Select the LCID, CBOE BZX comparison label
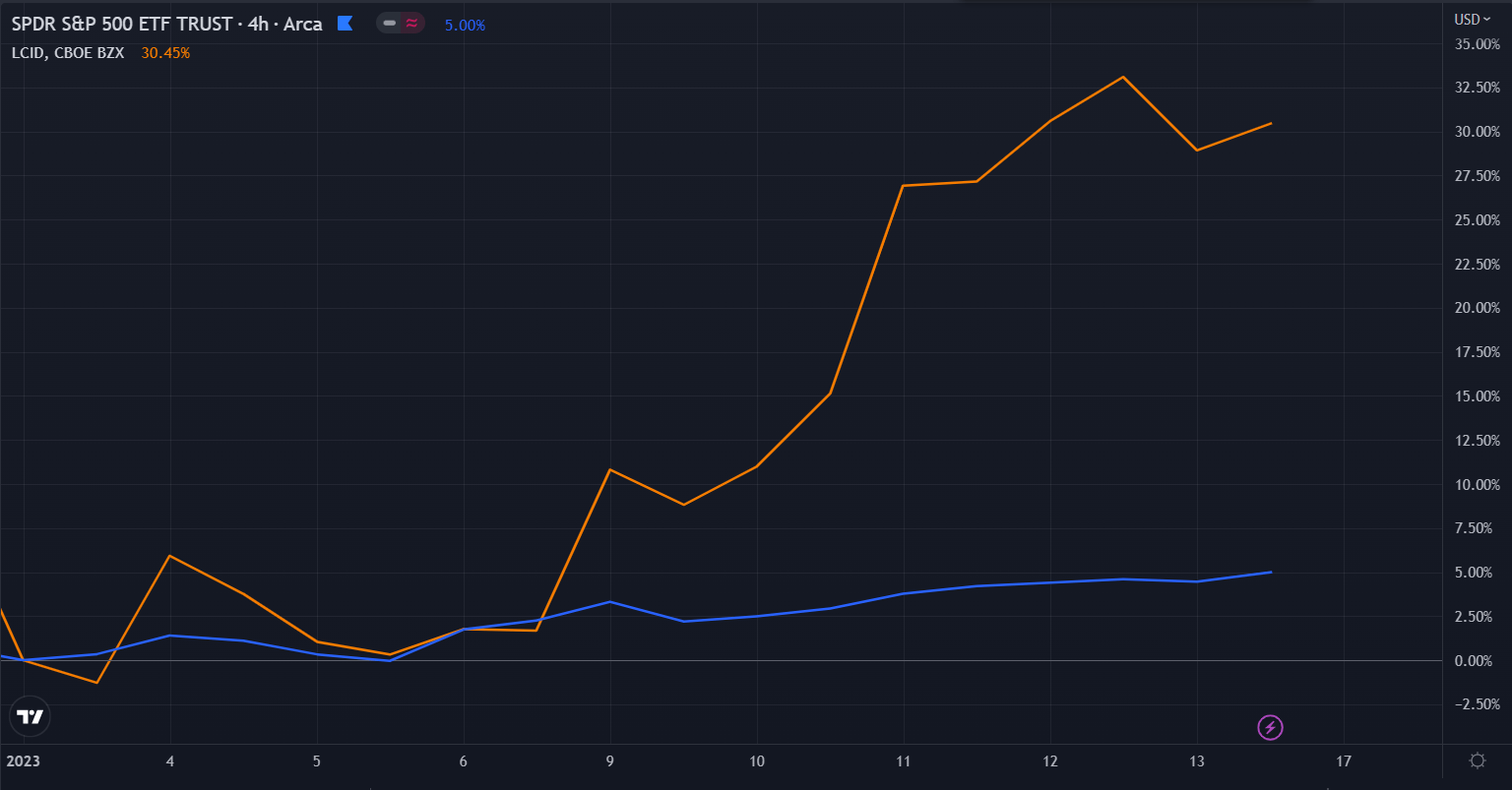The width and height of the screenshot is (1512, 790). [x=68, y=53]
